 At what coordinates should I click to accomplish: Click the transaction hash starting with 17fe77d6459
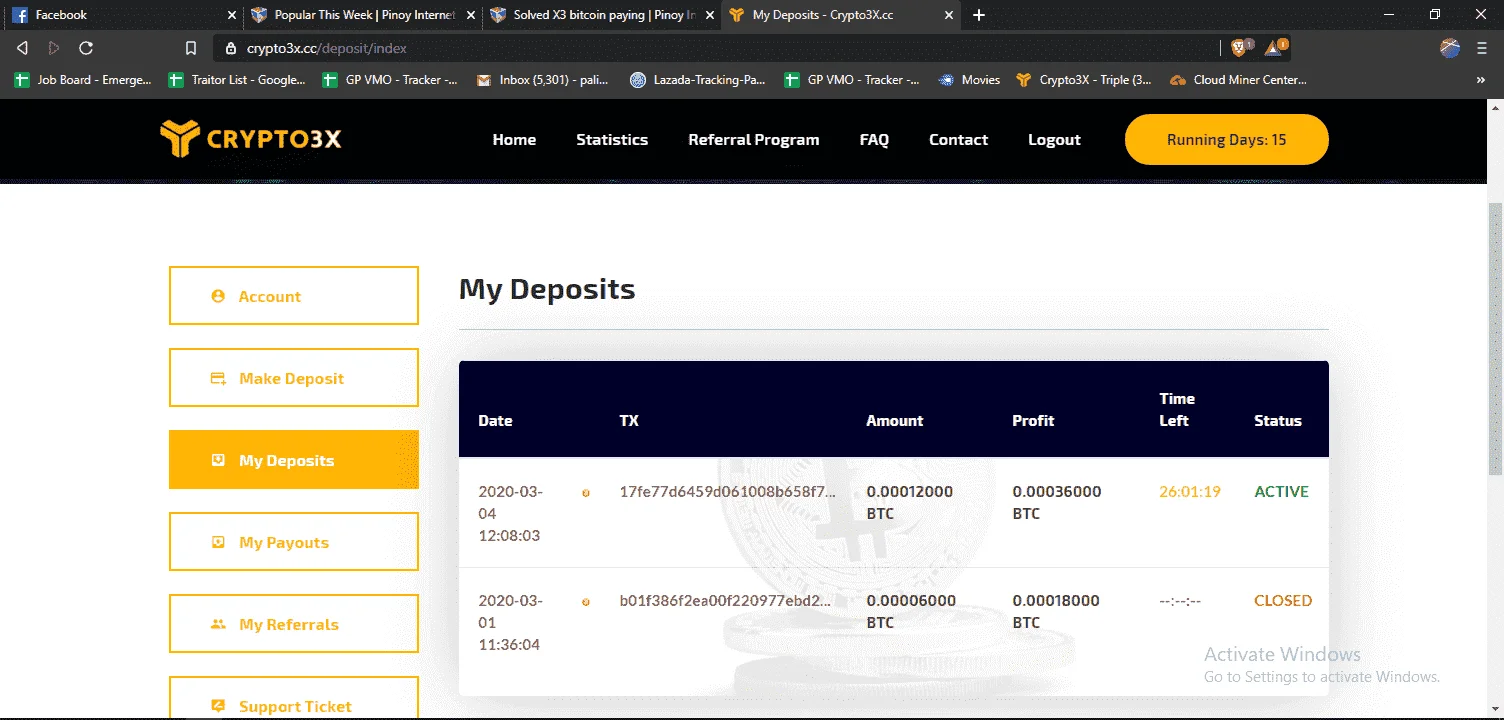pos(727,492)
